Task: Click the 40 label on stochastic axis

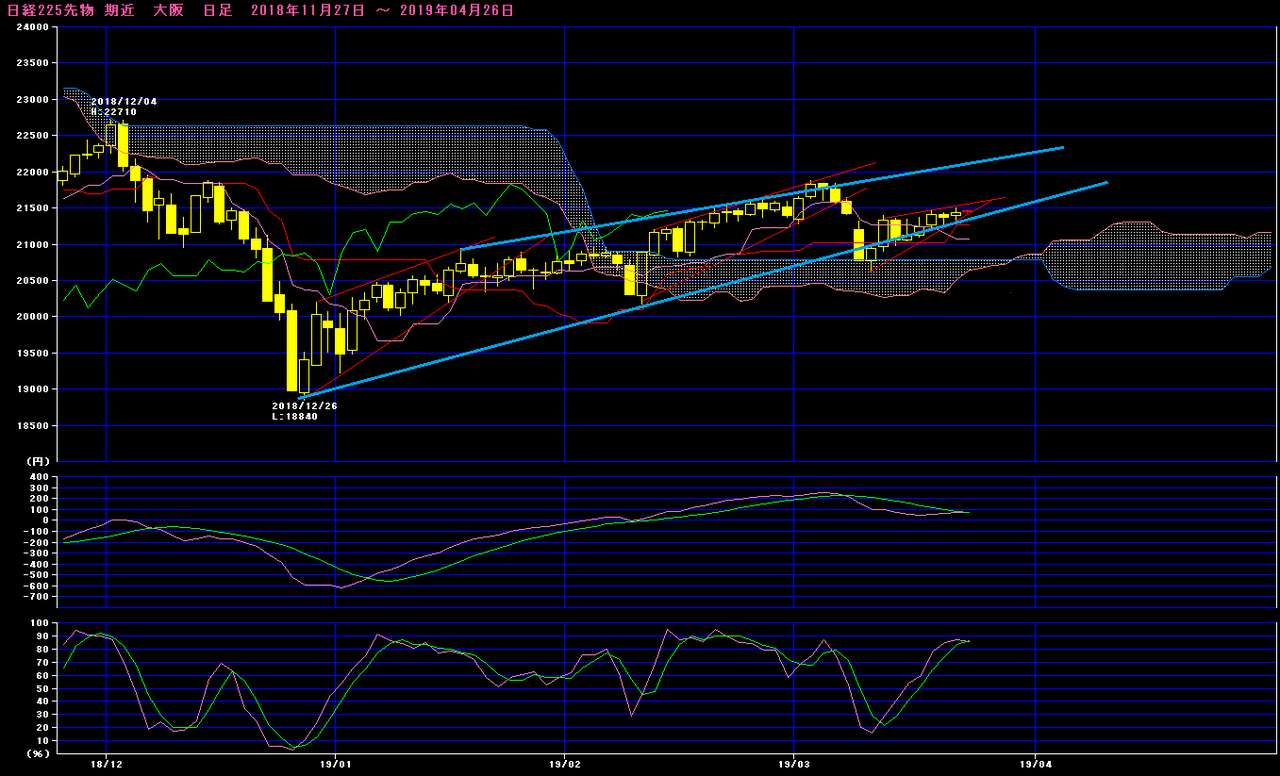Action: (43, 702)
